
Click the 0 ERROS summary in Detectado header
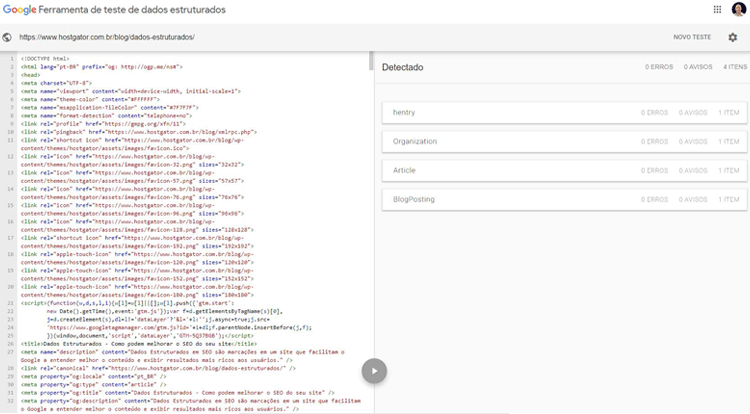[x=659, y=67]
